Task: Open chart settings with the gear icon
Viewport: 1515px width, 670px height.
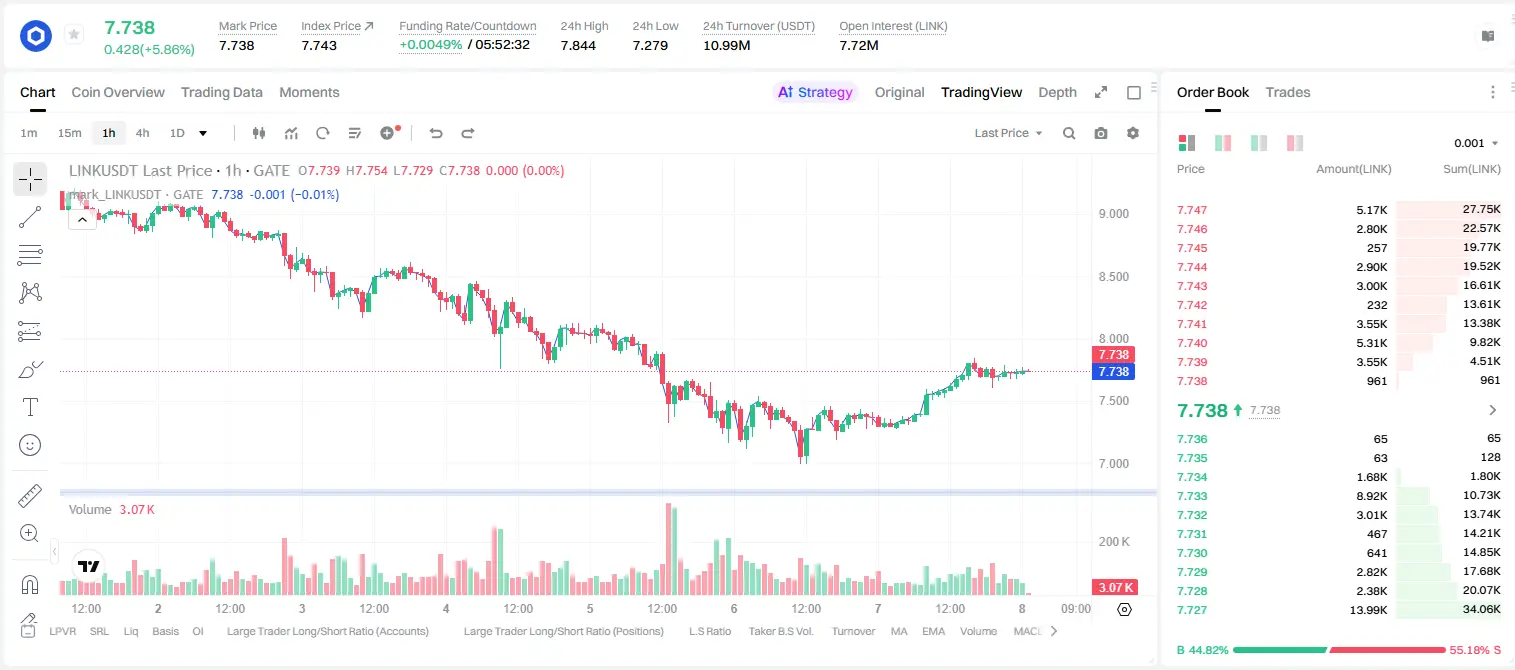Action: [x=1133, y=133]
